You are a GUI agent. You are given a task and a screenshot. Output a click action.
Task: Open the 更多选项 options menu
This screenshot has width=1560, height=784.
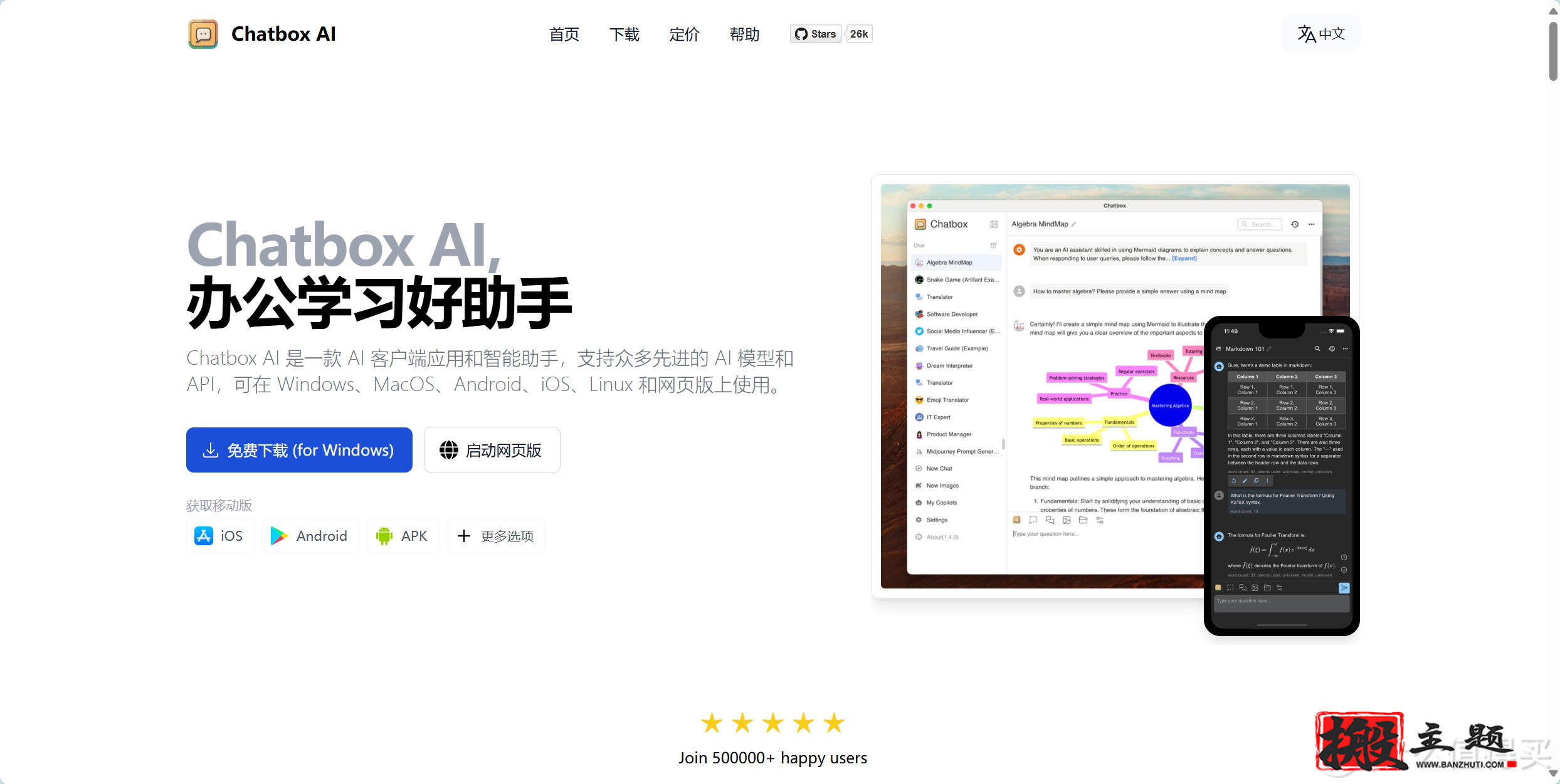(x=495, y=536)
